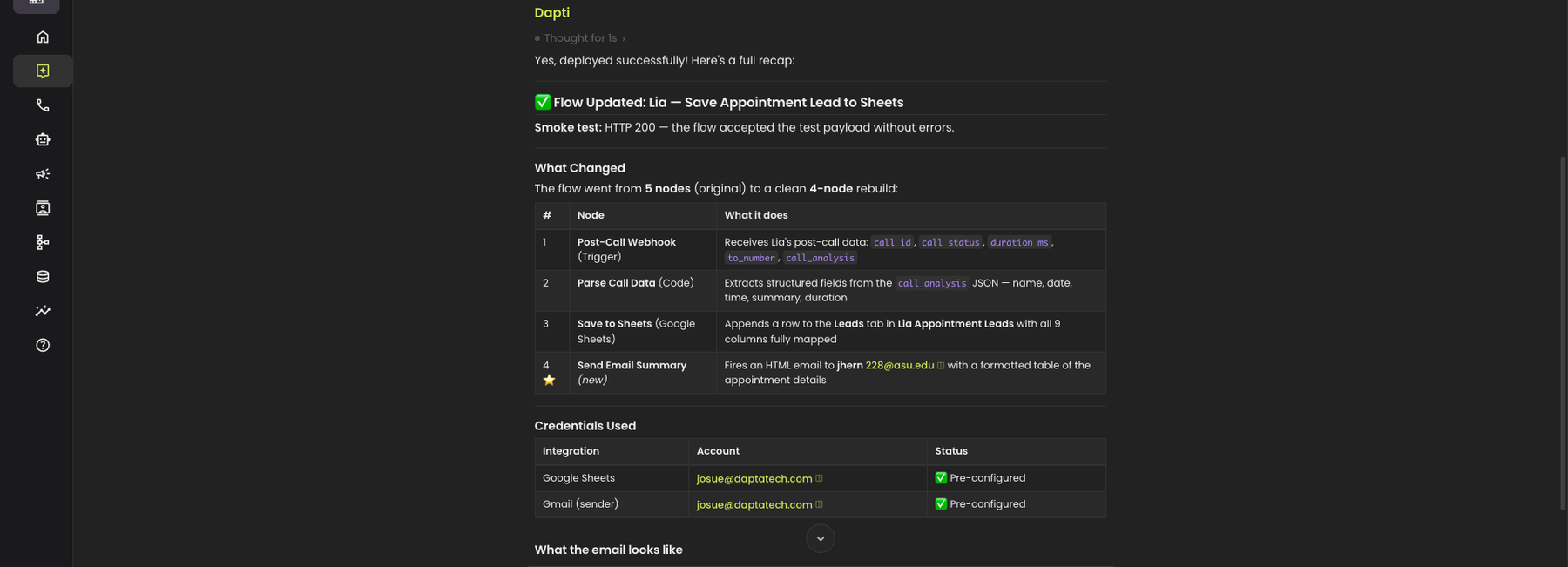Copy icon beside Google Sheets account email
Screen dimensions: 1568x567
coord(819,478)
